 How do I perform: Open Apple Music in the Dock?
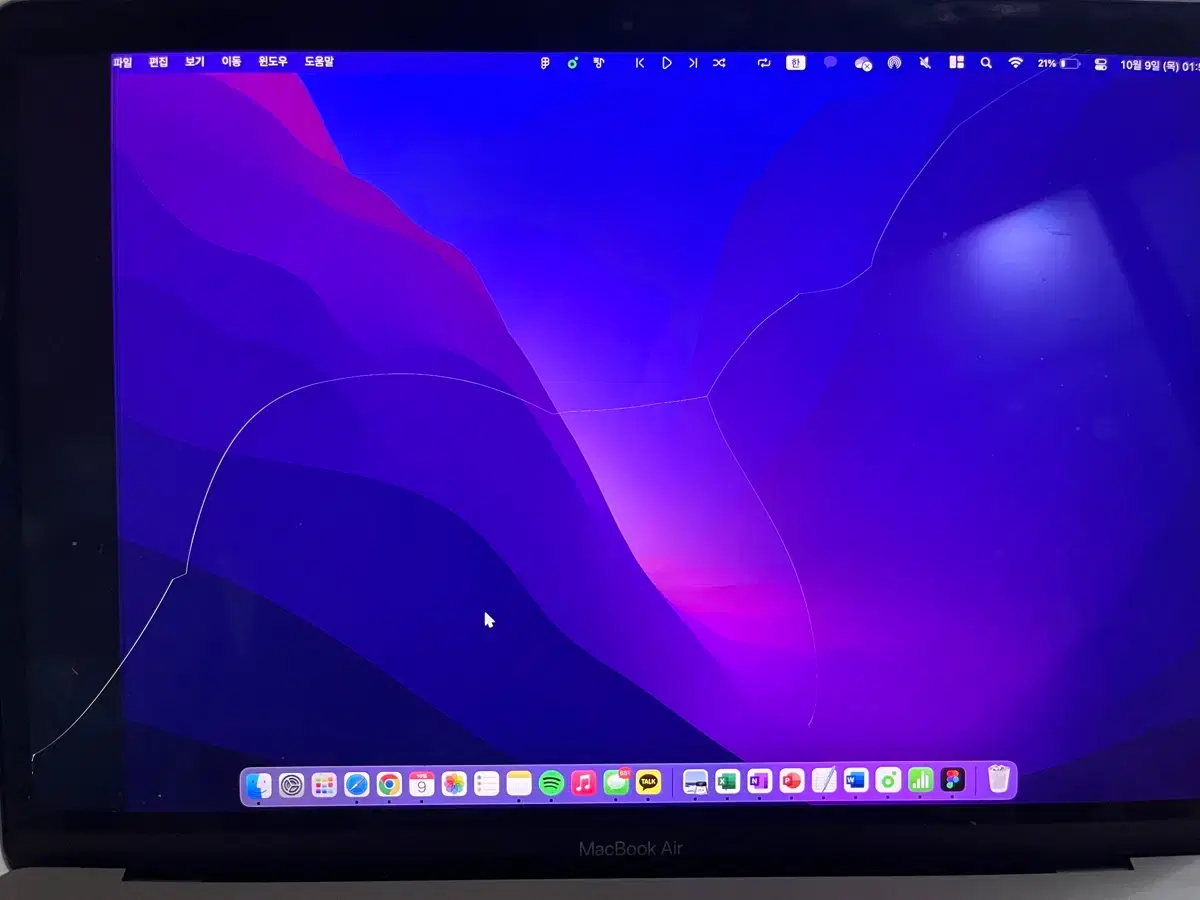[584, 784]
